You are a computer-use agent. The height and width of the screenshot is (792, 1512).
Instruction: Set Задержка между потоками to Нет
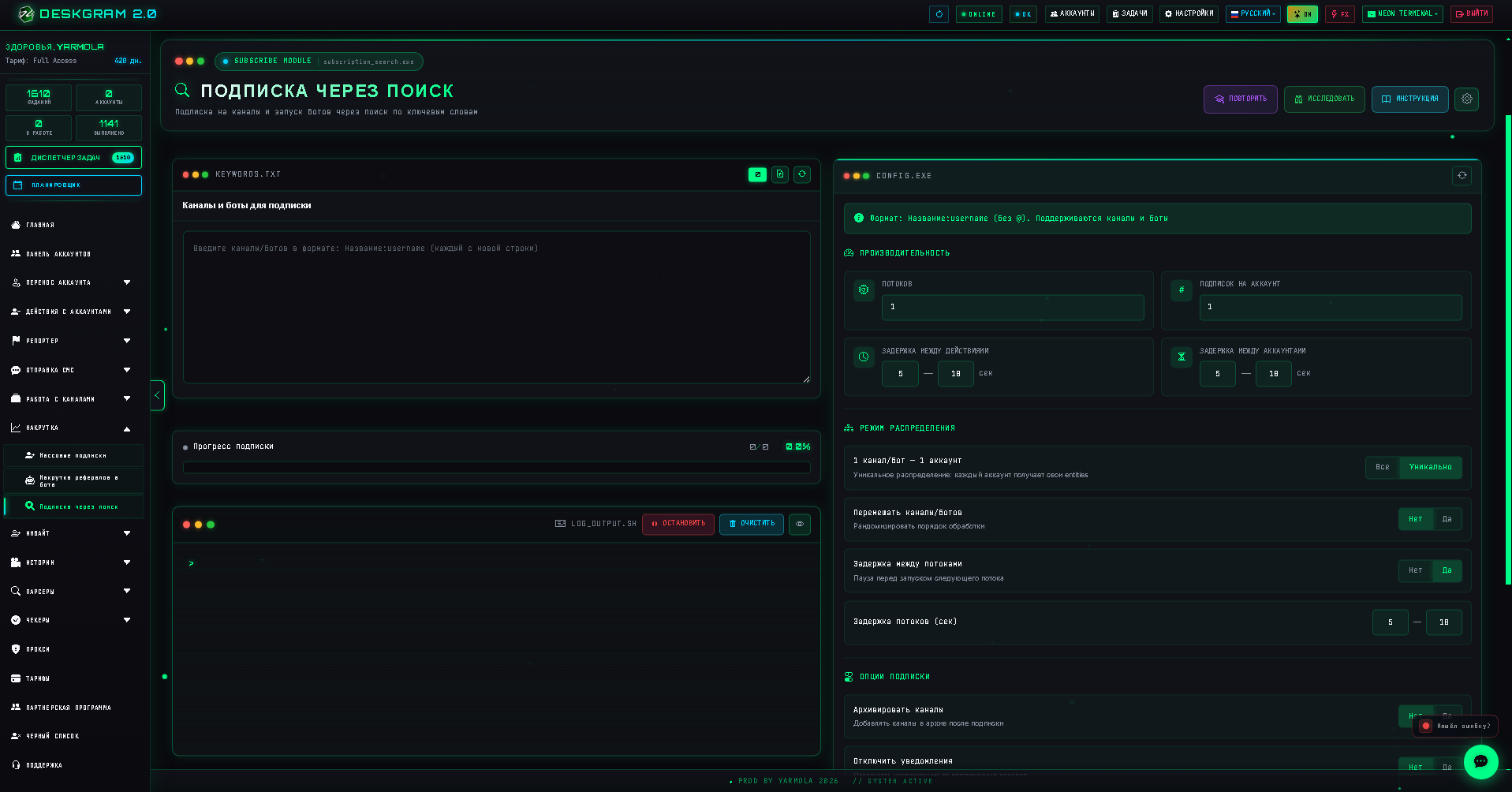point(1415,570)
